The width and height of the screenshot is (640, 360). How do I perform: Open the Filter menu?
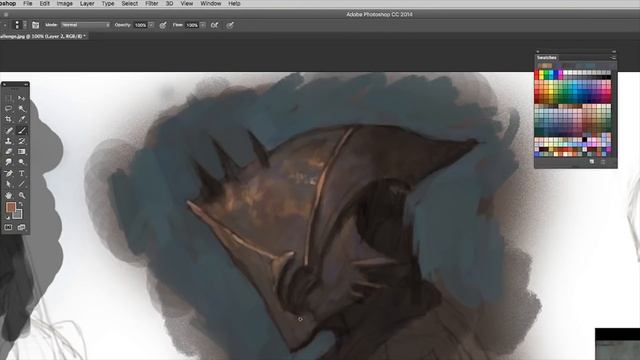coord(152,3)
